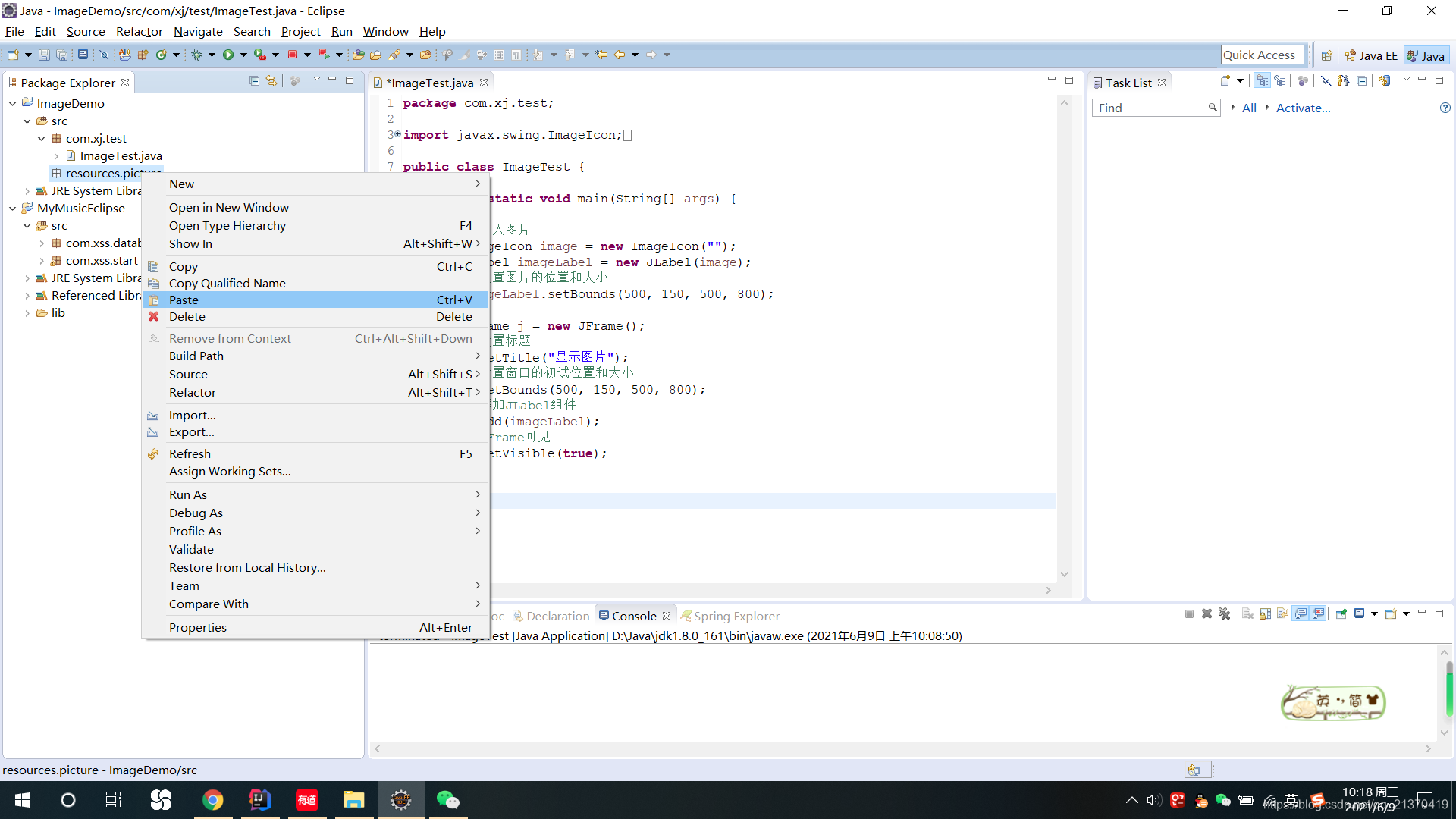Switch to the Spring Explorer tab
This screenshot has height=819, width=1456.
point(730,616)
